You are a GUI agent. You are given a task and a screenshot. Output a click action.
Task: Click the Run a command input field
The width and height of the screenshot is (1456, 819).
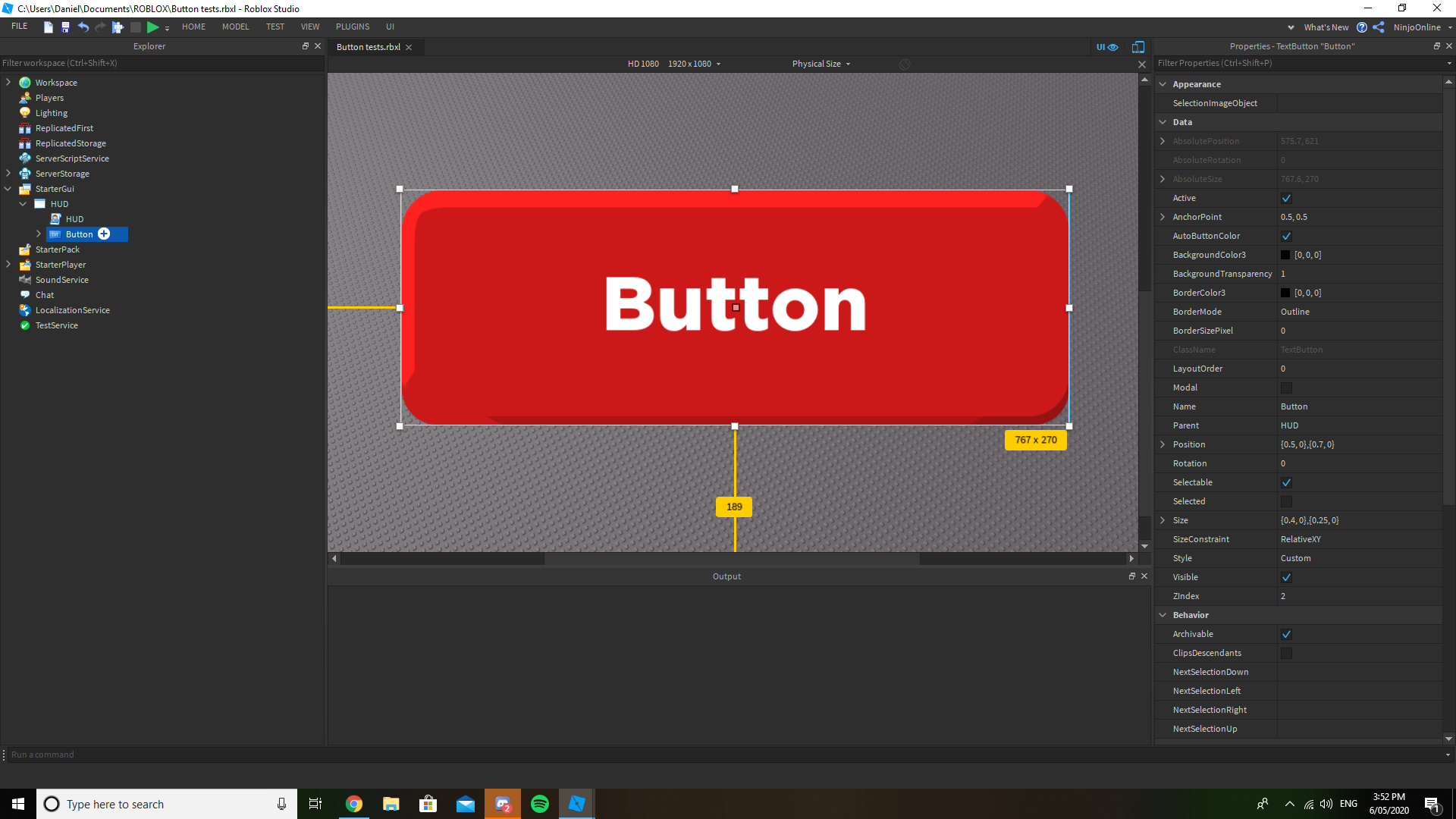(x=152, y=754)
